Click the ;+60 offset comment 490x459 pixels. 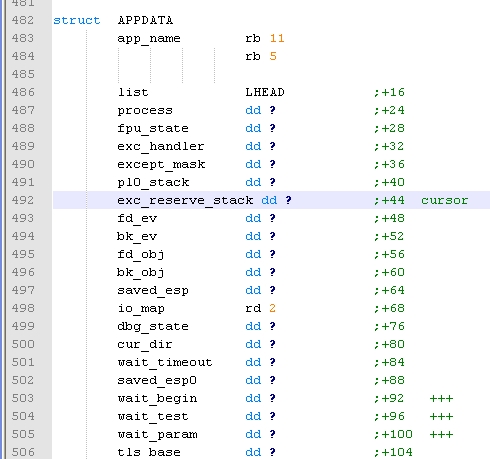(x=389, y=272)
